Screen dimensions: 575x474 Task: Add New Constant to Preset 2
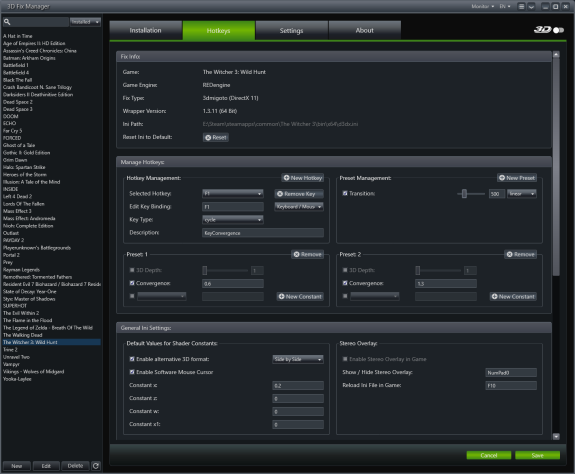pyautogui.click(x=513, y=296)
